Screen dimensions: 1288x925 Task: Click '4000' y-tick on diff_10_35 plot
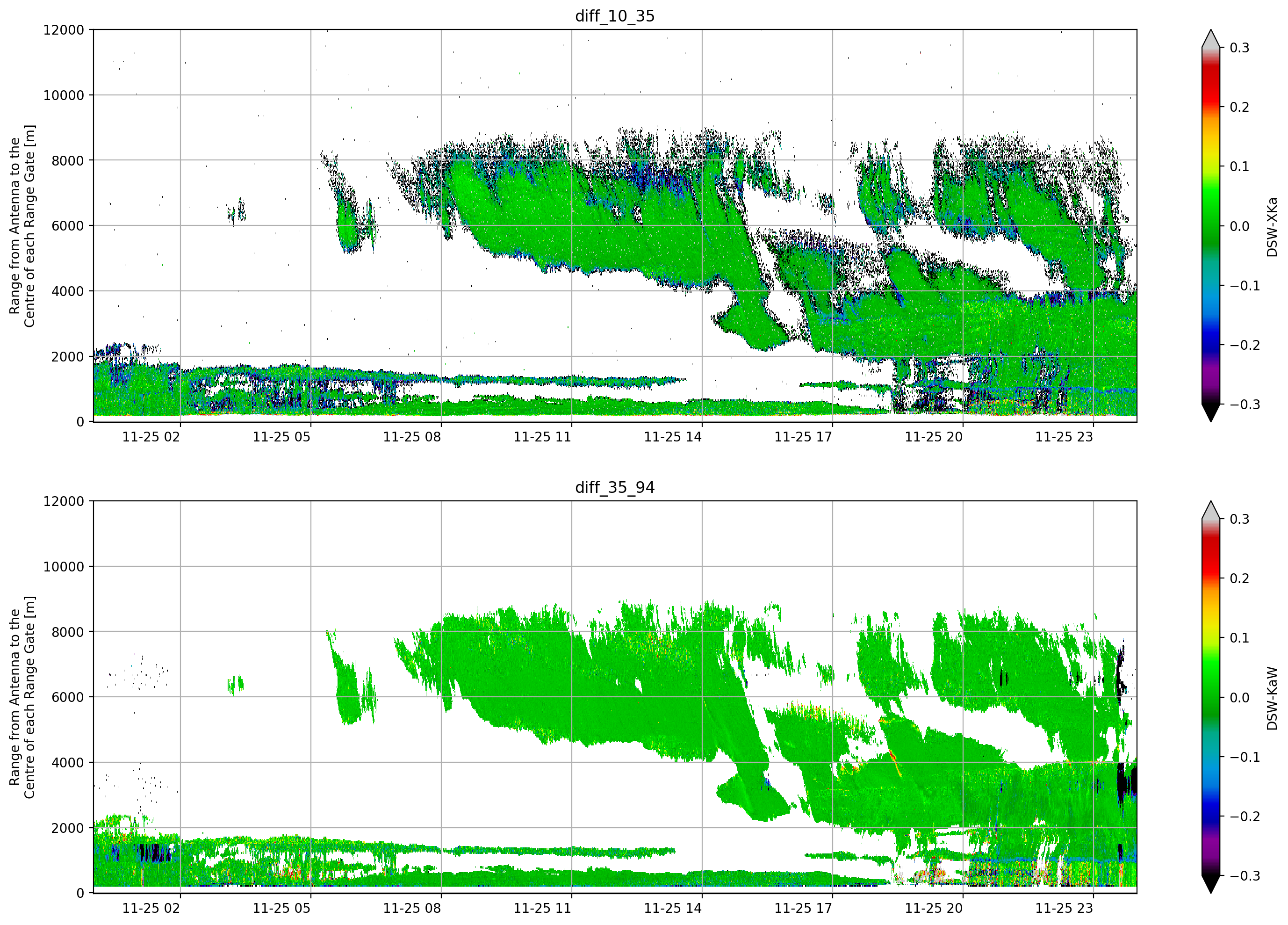tap(68, 291)
